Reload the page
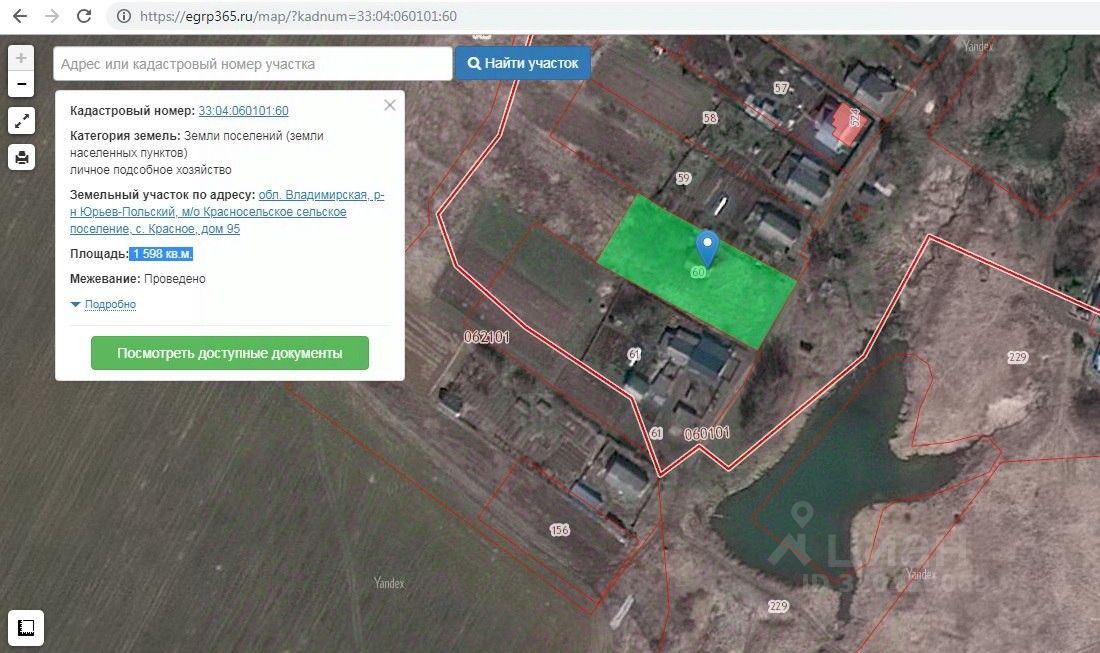 (x=84, y=15)
